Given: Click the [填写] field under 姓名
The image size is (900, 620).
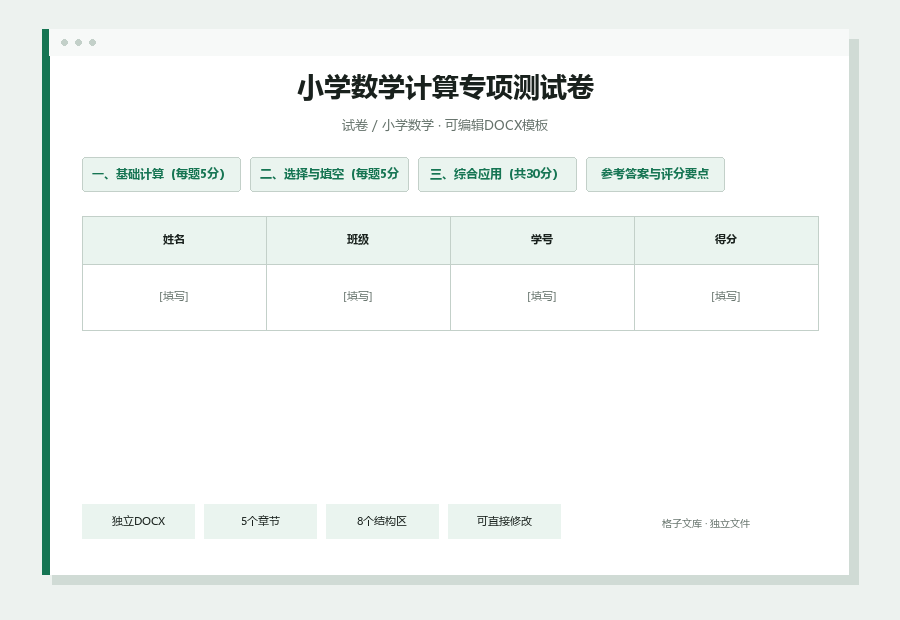Looking at the screenshot, I should (x=174, y=297).
